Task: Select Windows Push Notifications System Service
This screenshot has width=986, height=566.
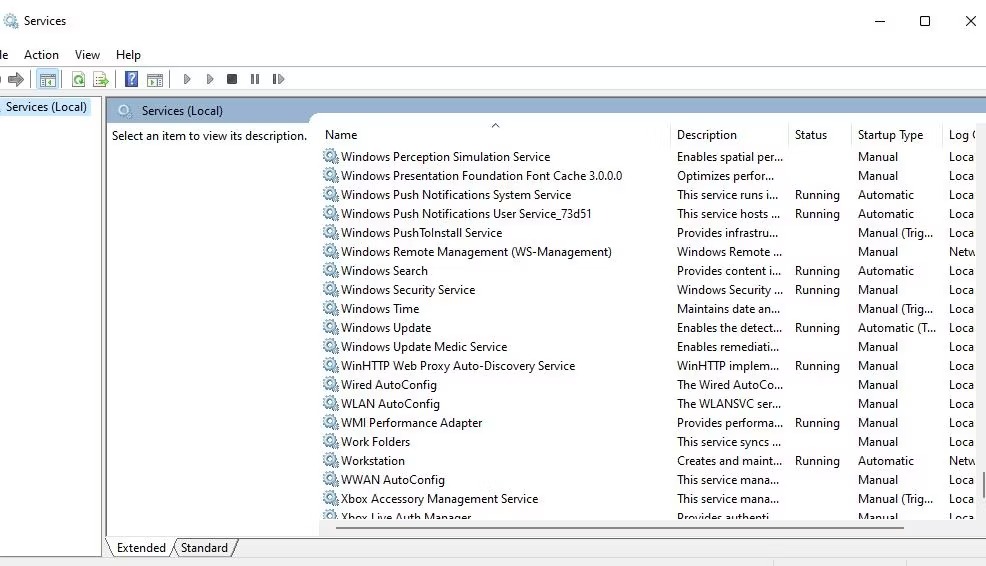Action: [x=456, y=195]
